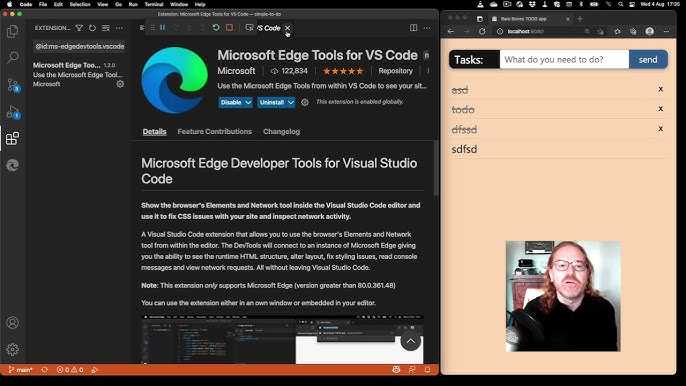Switch to the Changelog tab
This screenshot has width=686, height=386.
click(281, 131)
